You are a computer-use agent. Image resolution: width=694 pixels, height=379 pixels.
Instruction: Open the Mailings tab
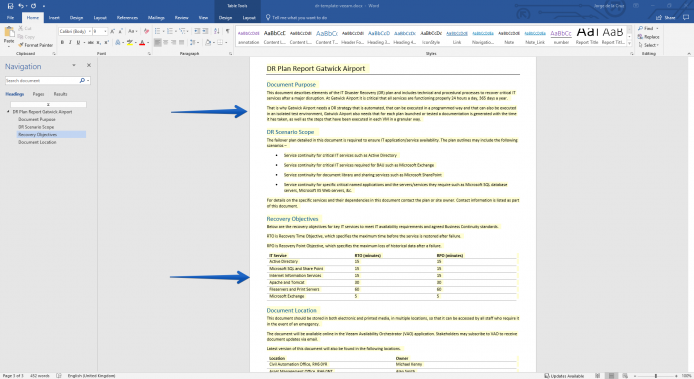click(156, 18)
